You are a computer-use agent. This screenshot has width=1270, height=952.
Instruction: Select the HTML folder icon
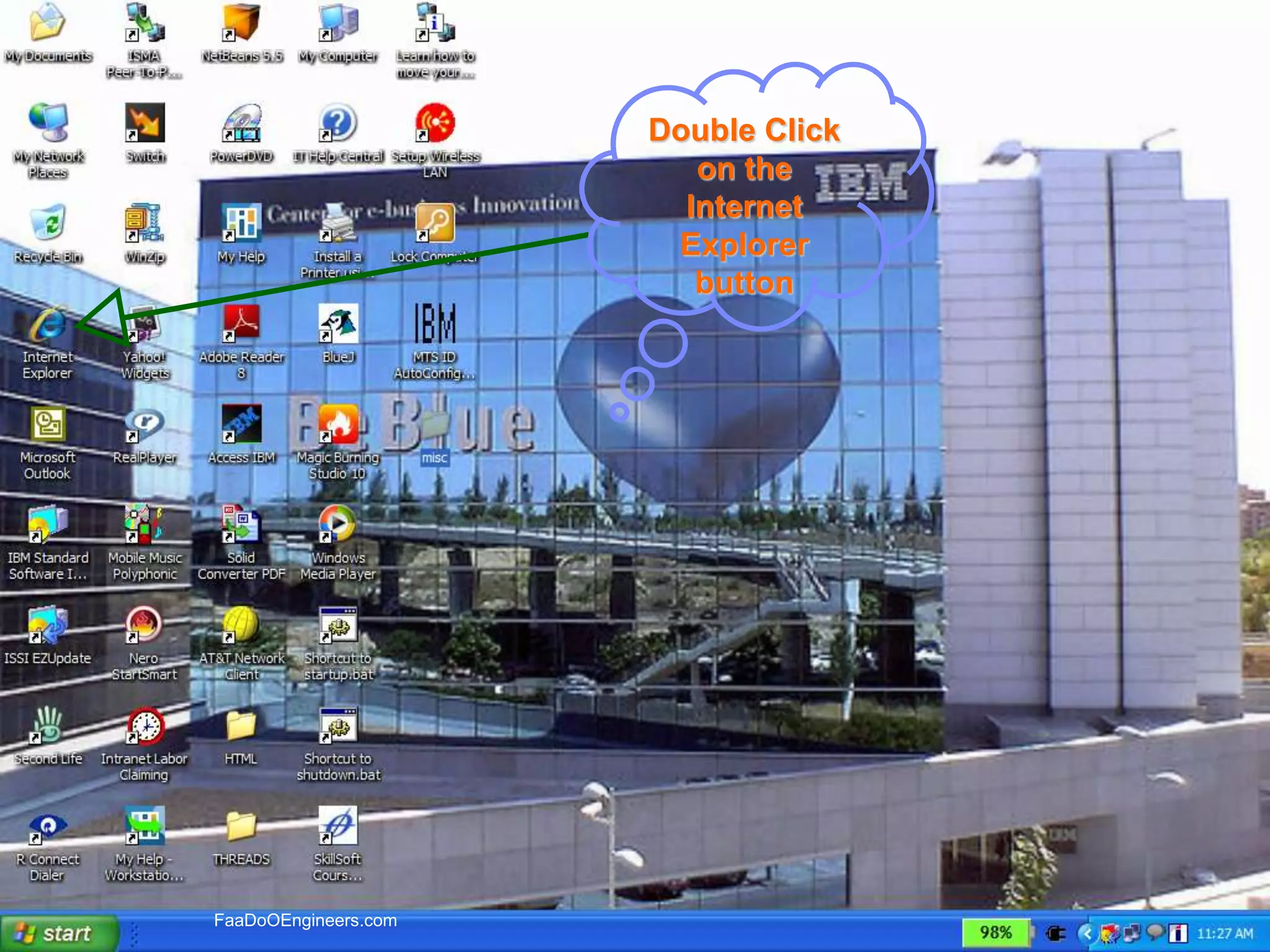(241, 725)
